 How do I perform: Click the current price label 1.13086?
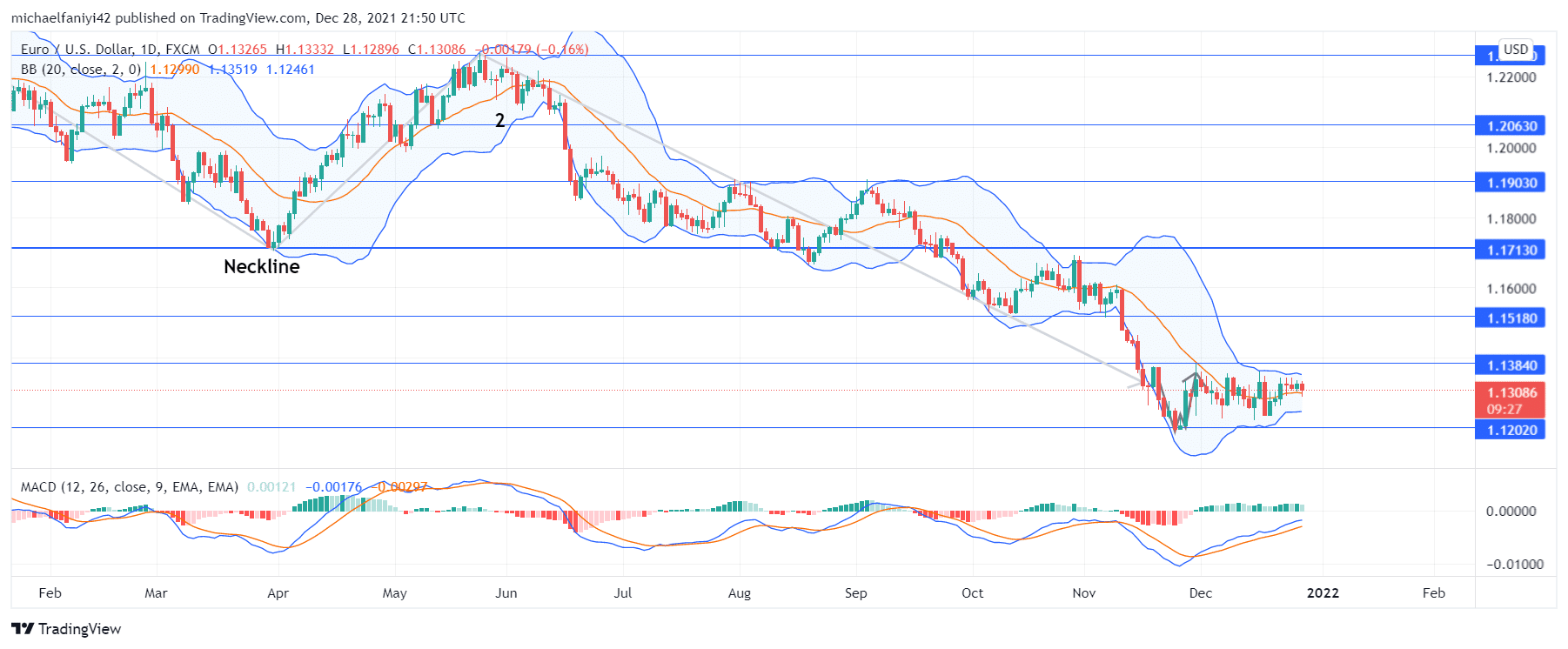[x=1511, y=393]
